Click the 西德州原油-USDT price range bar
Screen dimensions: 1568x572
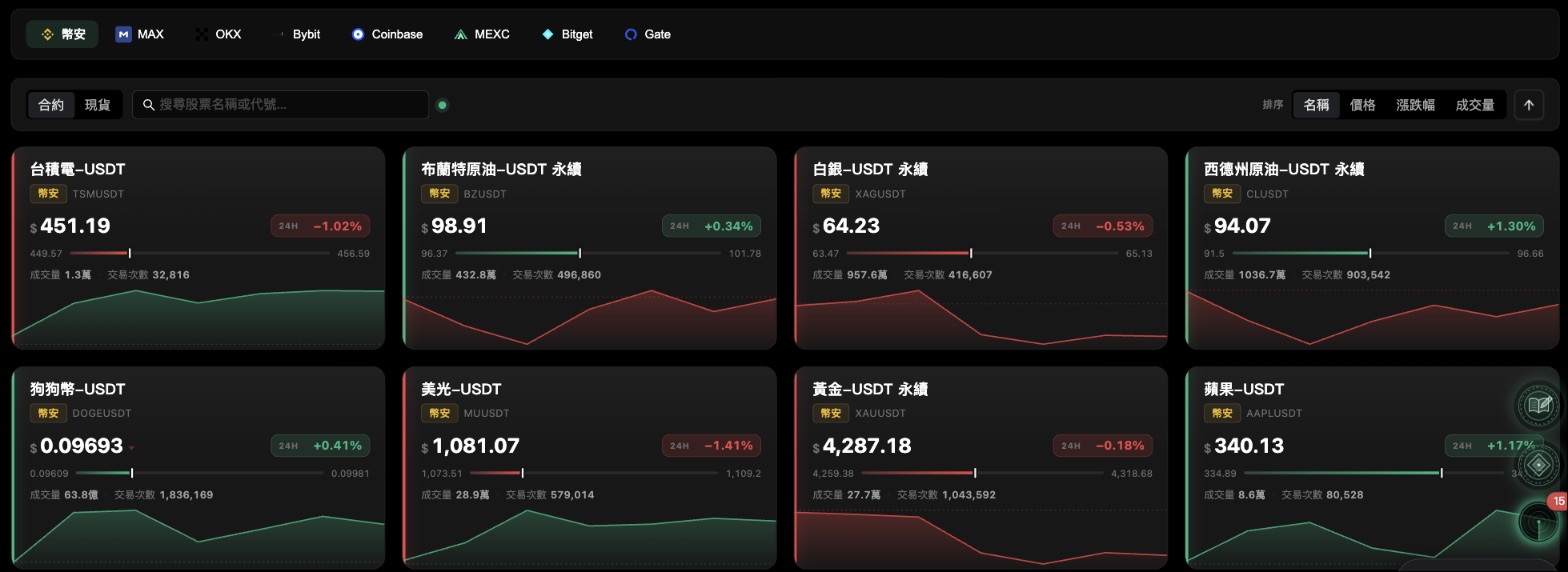[x=1370, y=254]
